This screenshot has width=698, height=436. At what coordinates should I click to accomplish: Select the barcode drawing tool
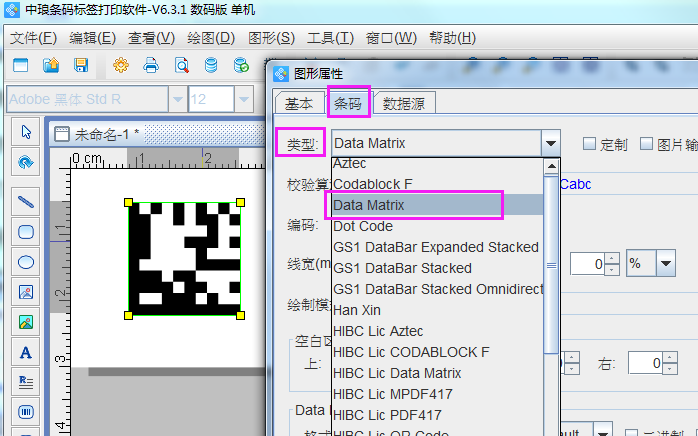point(26,412)
